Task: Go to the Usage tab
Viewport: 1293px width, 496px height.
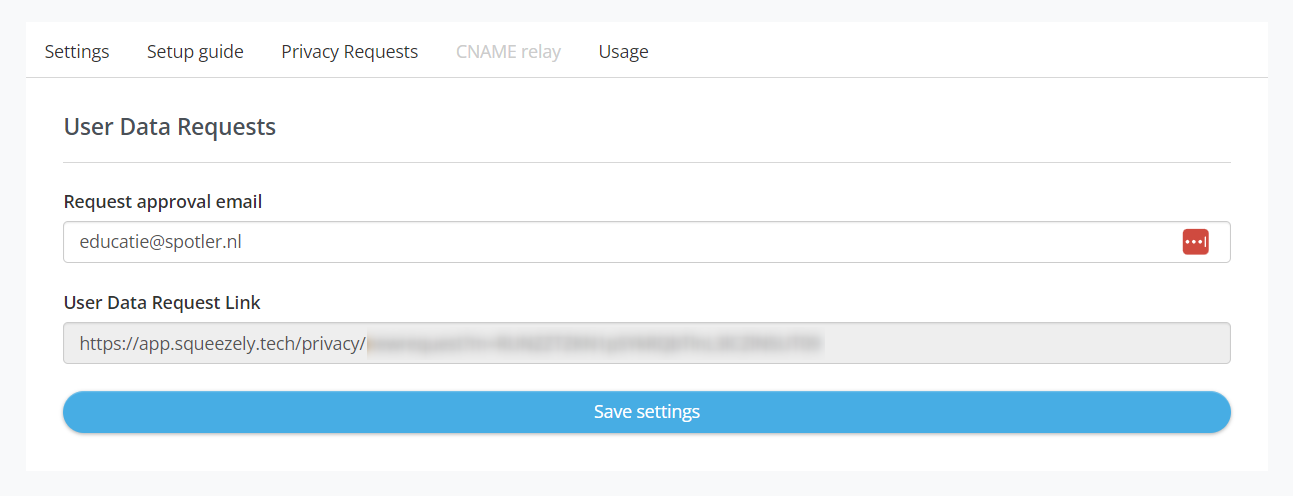Action: (x=623, y=51)
